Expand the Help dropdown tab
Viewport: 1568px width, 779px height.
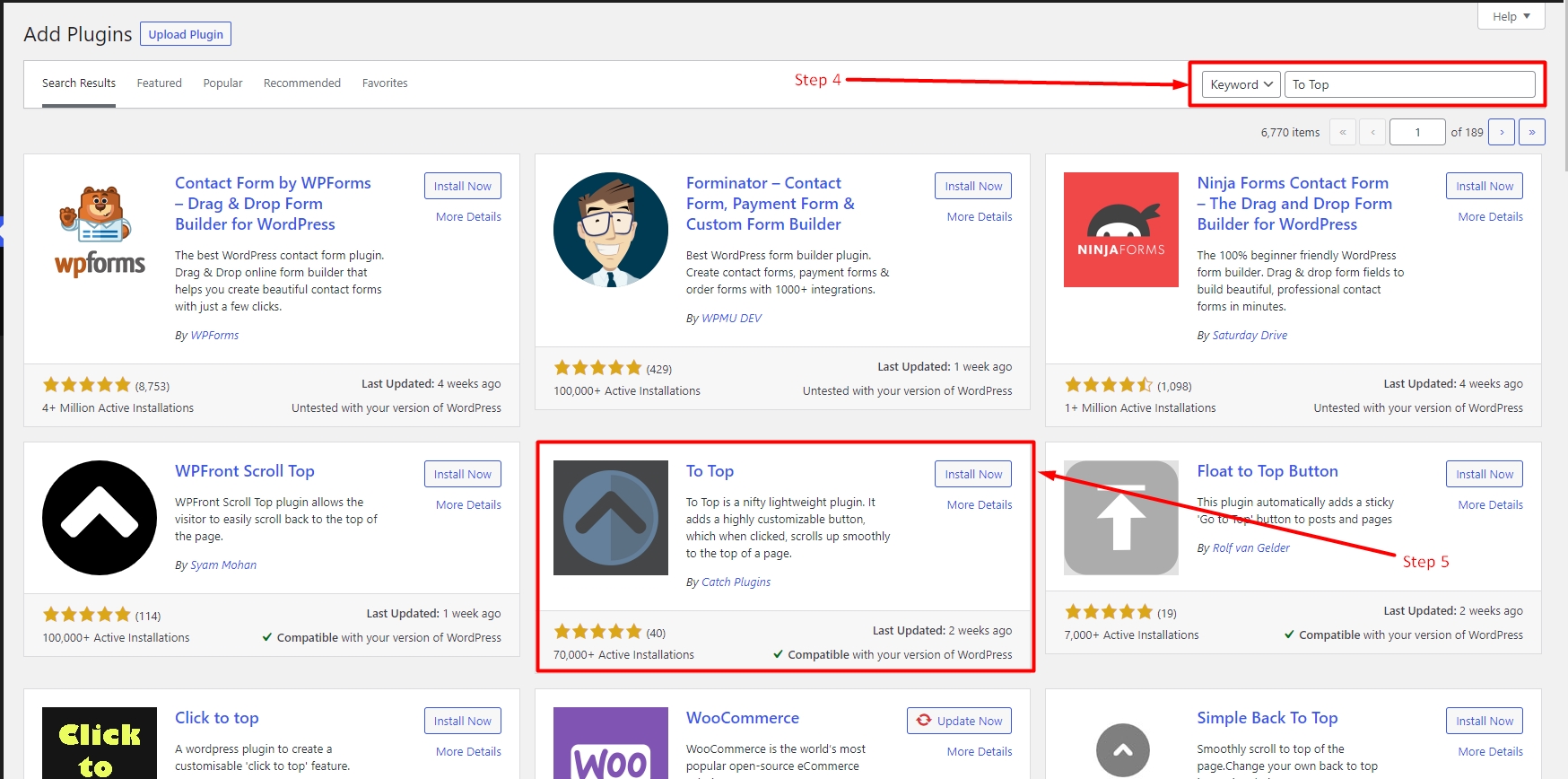[1511, 16]
